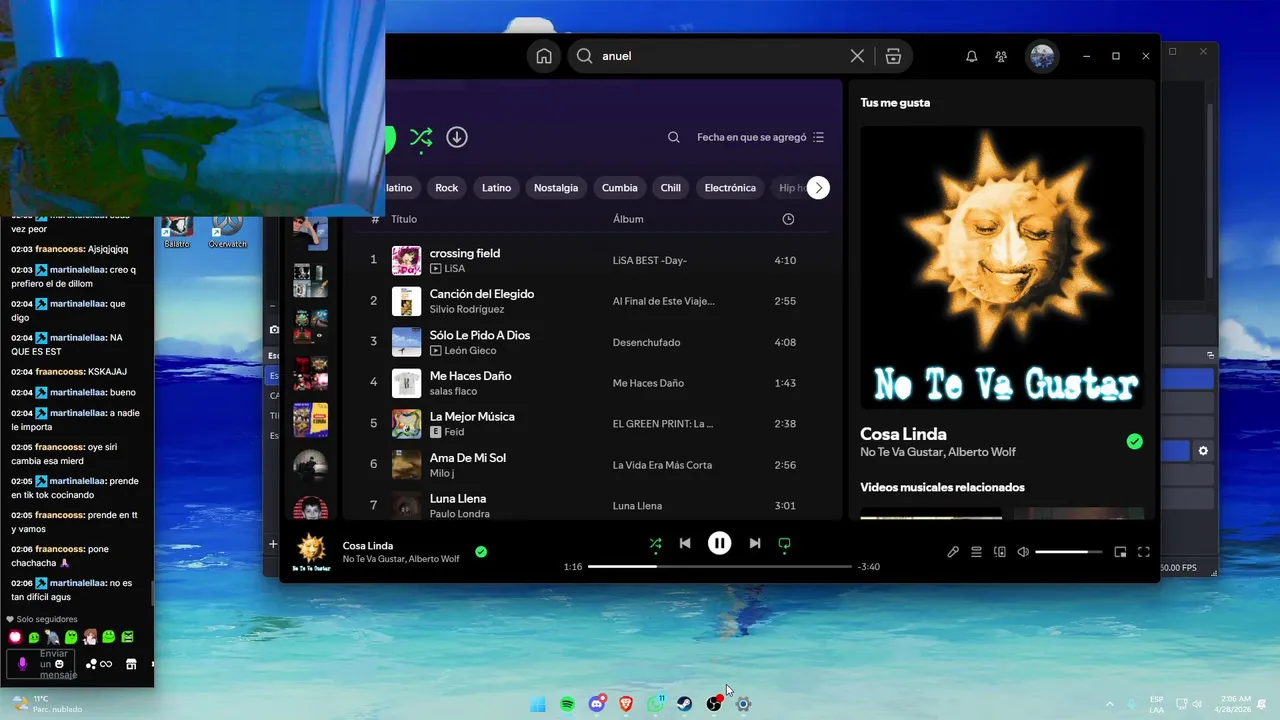1280x720 pixels.
Task: Toggle shuffle in the player controls
Action: 655,544
